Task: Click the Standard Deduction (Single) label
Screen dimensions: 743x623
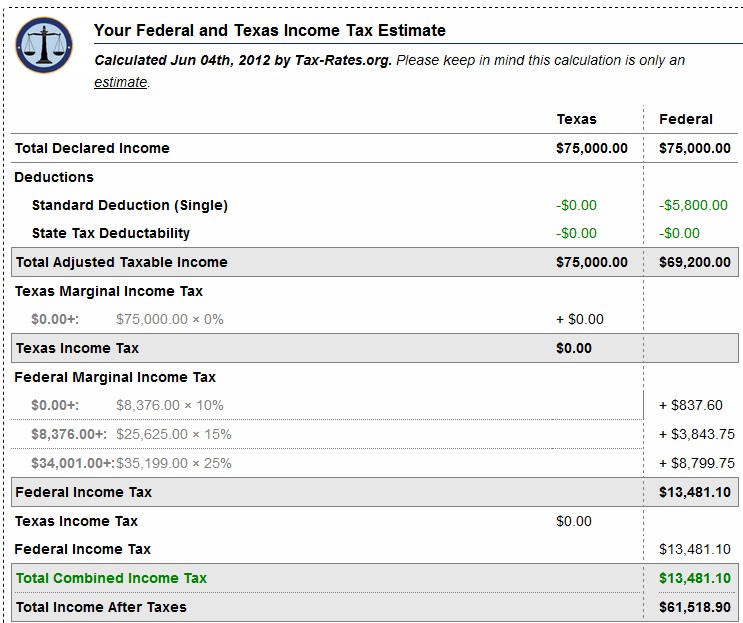Action: tap(130, 205)
